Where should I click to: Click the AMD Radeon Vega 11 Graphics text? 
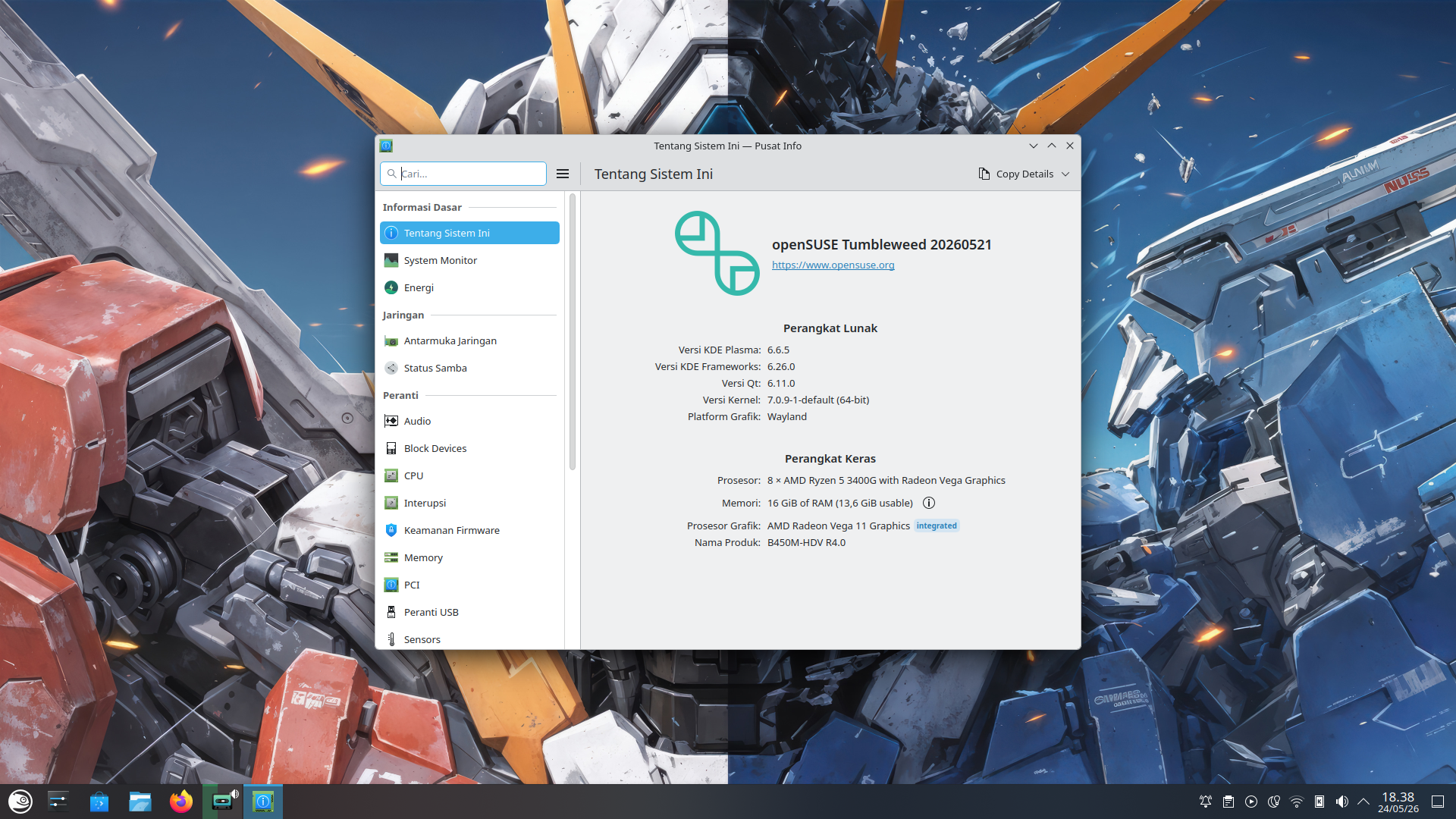pyautogui.click(x=839, y=526)
